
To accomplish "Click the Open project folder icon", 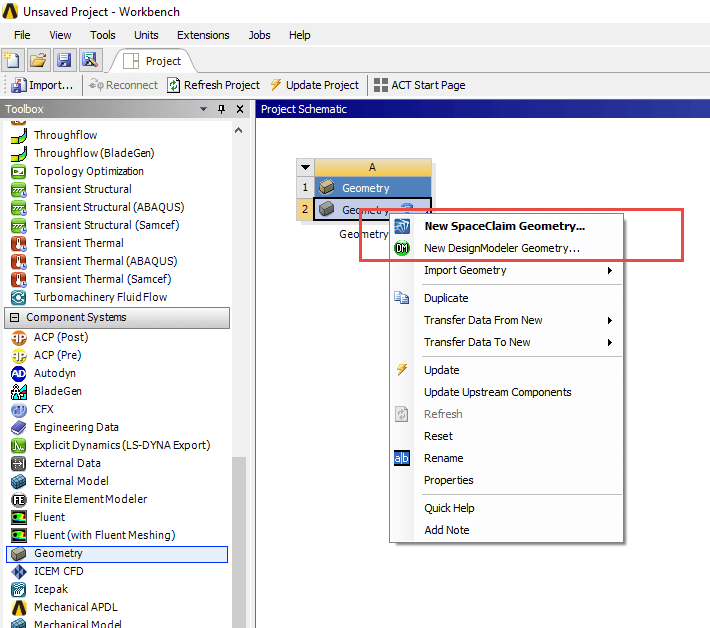I will tap(38, 60).
